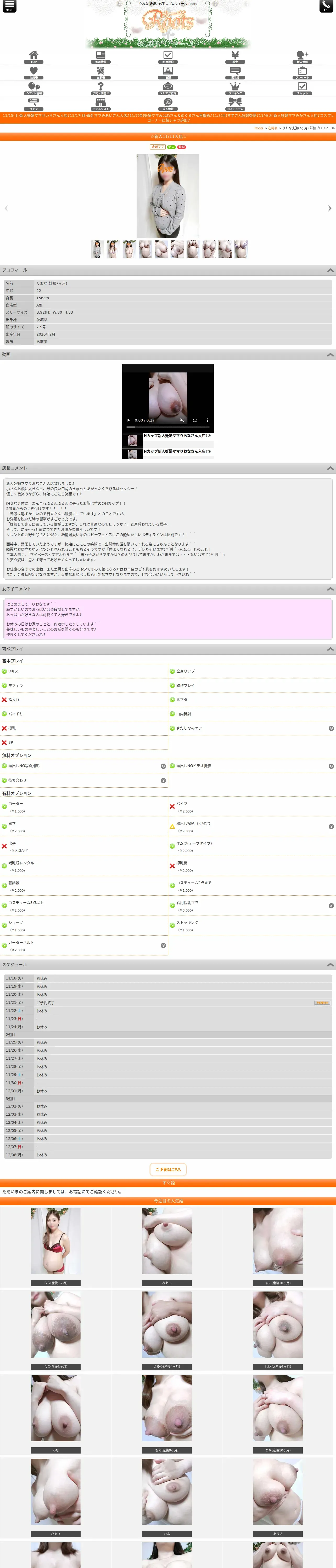Open the 新人情報 icon
Screen dimensions: 336x1568
pos(303,57)
